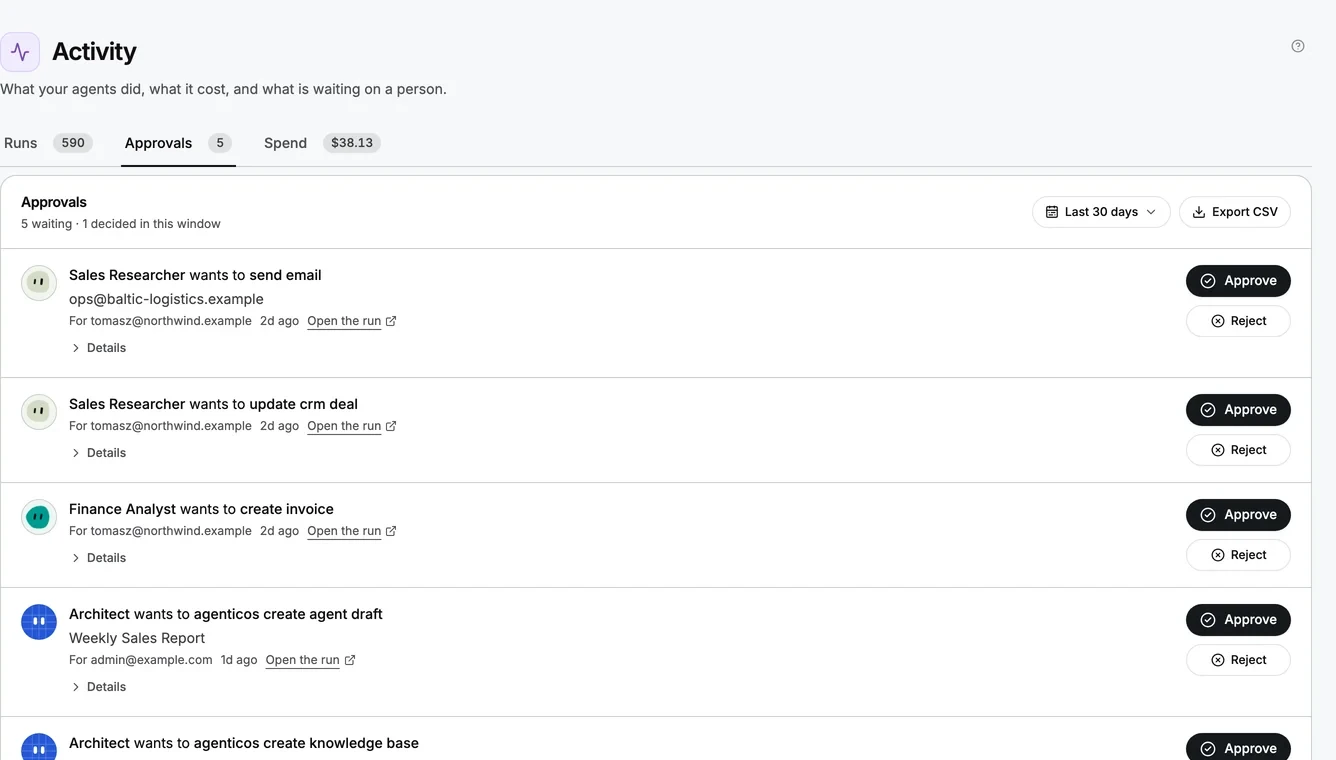The width and height of the screenshot is (1336, 760).
Task: Open the help question-mark icon
Action: click(x=1298, y=46)
